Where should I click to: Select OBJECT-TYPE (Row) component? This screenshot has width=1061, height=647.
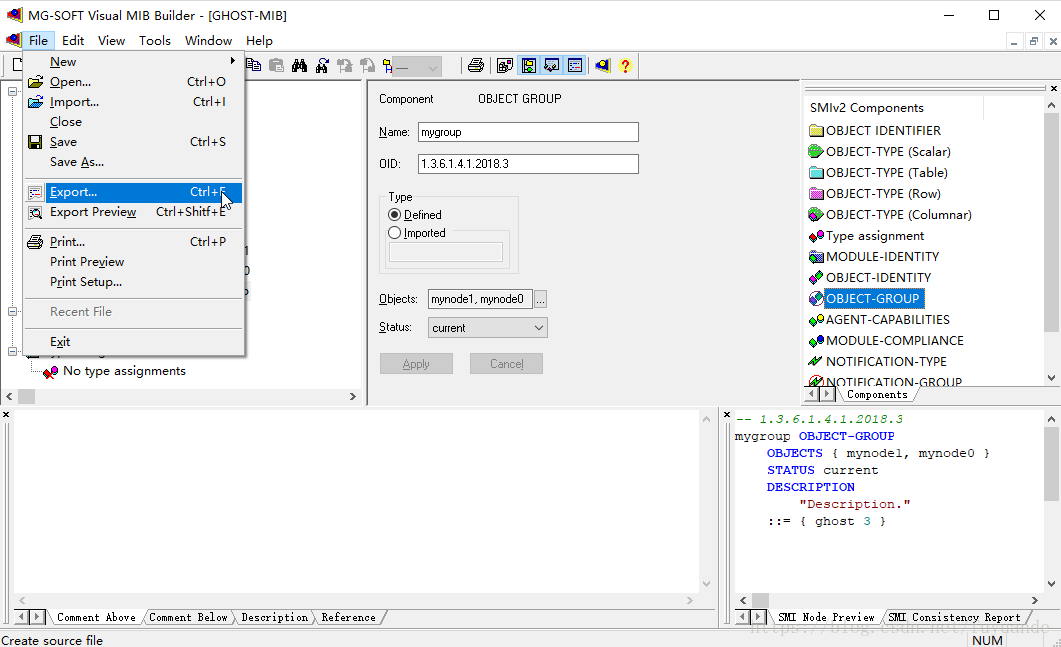[875, 194]
